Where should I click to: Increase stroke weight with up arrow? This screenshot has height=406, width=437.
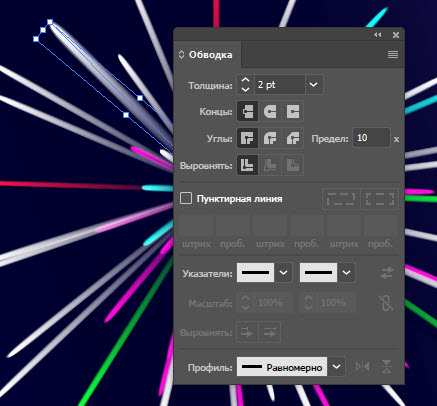(x=245, y=80)
